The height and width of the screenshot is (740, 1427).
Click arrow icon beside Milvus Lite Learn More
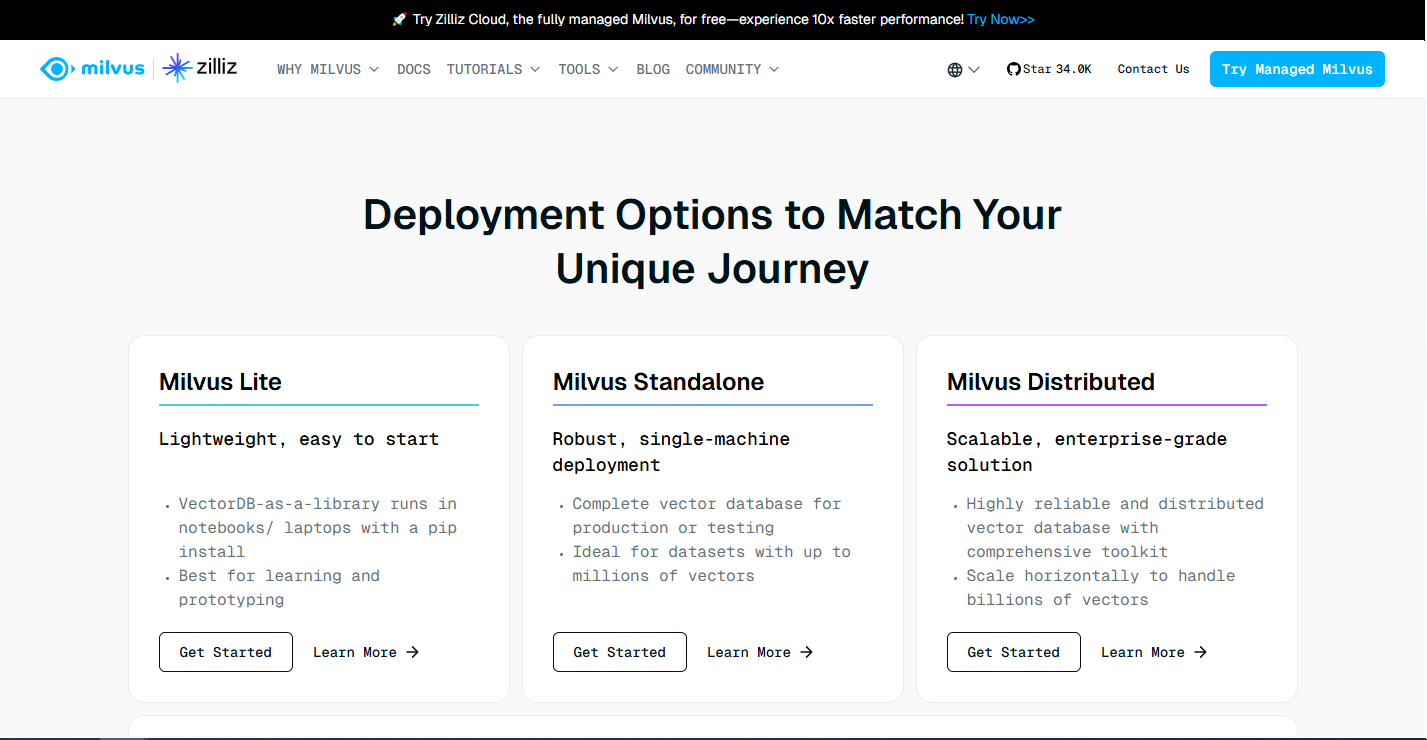(412, 652)
